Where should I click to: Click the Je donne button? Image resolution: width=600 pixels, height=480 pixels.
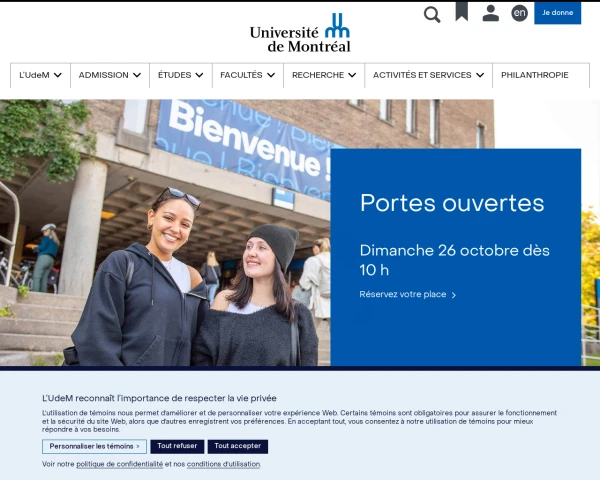click(557, 13)
